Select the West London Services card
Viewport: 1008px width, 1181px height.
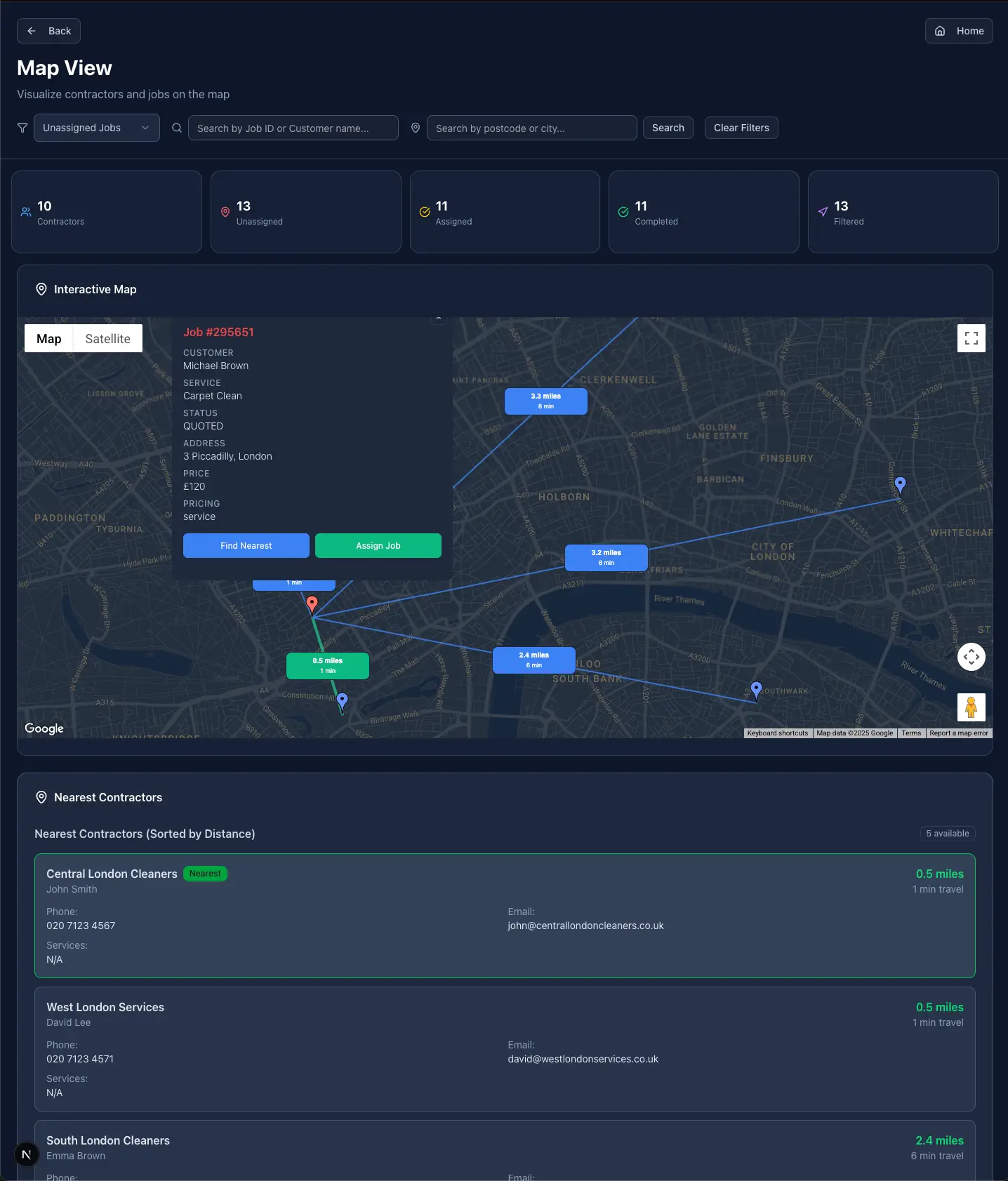[x=505, y=1049]
